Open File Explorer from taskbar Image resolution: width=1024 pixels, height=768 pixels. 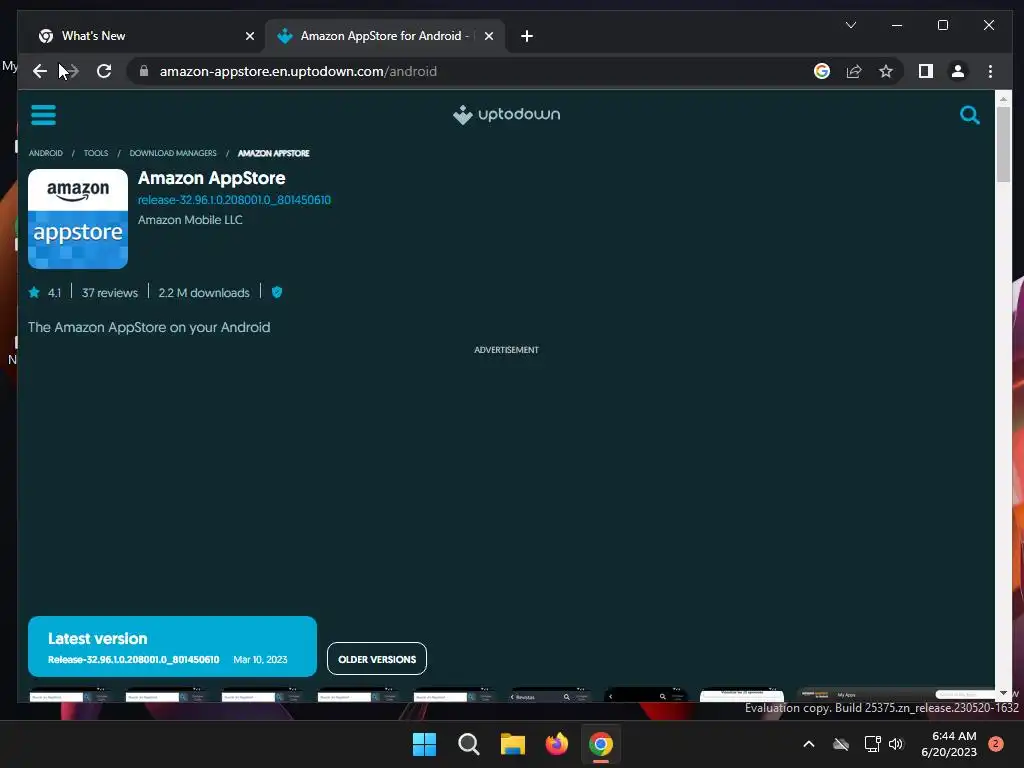coord(513,744)
